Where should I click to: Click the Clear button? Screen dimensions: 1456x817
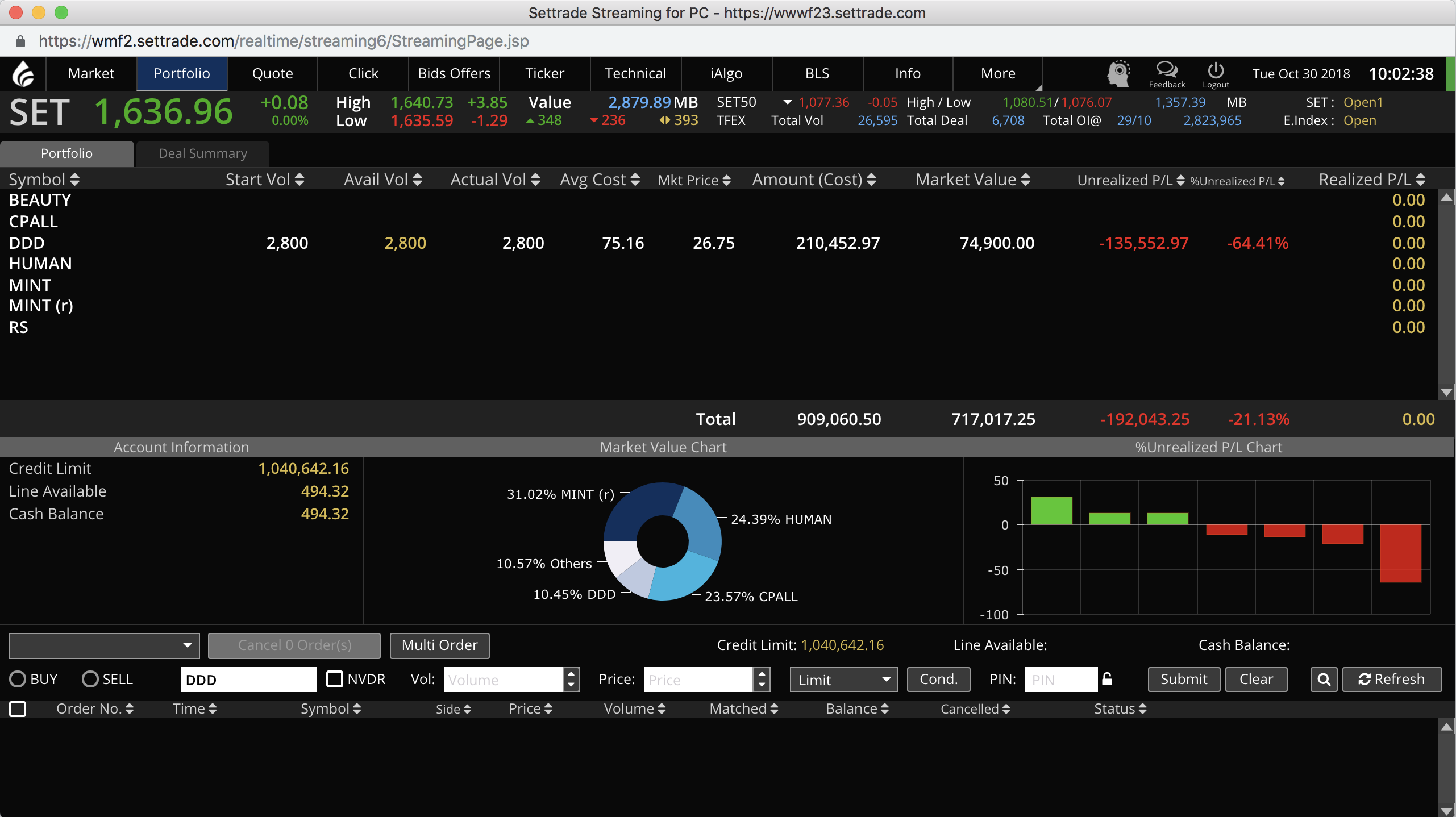pyautogui.click(x=1256, y=680)
